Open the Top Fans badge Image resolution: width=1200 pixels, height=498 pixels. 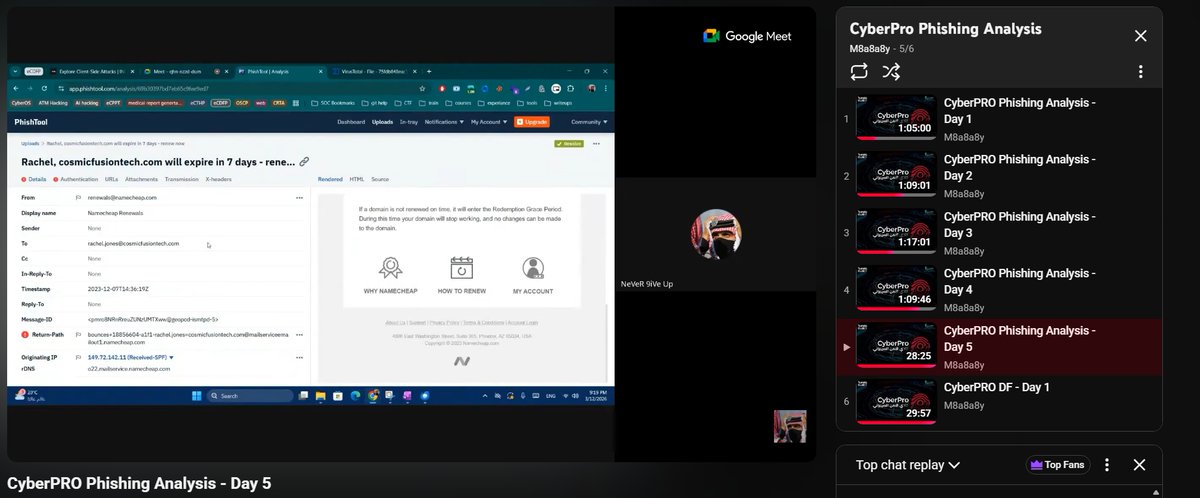1058,465
